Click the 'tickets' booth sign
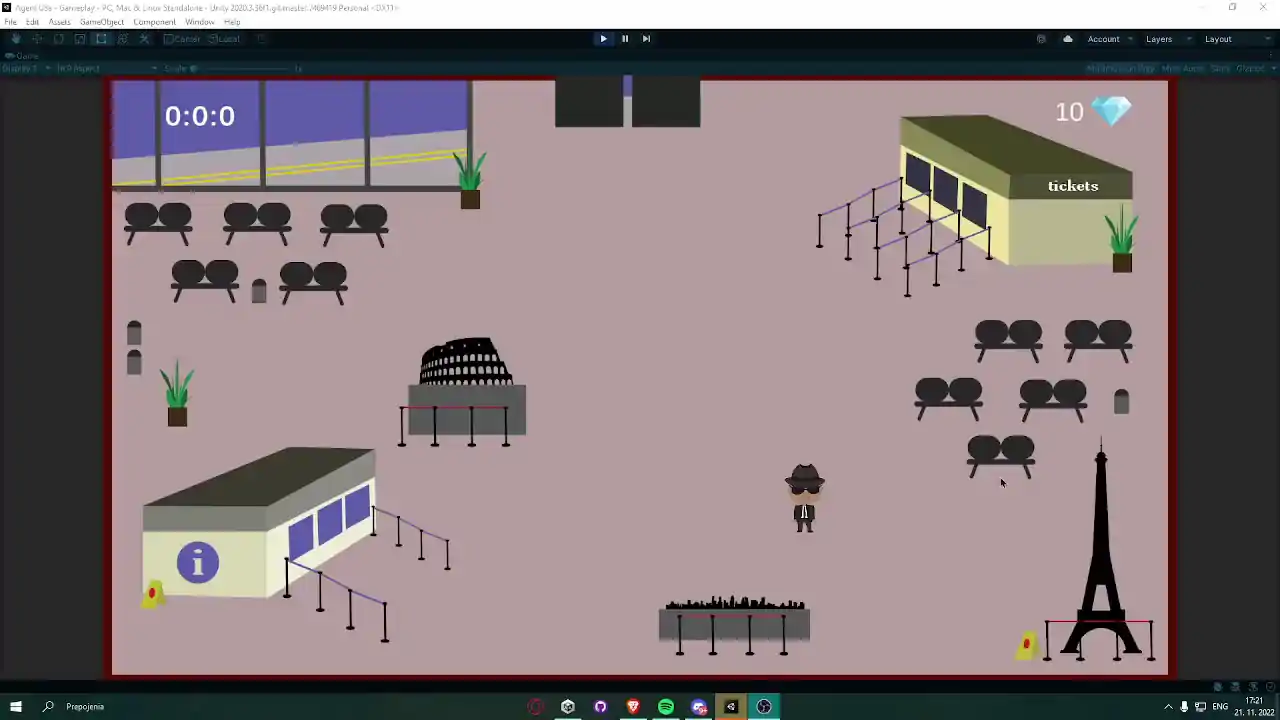Viewport: 1280px width, 720px height. (1073, 186)
